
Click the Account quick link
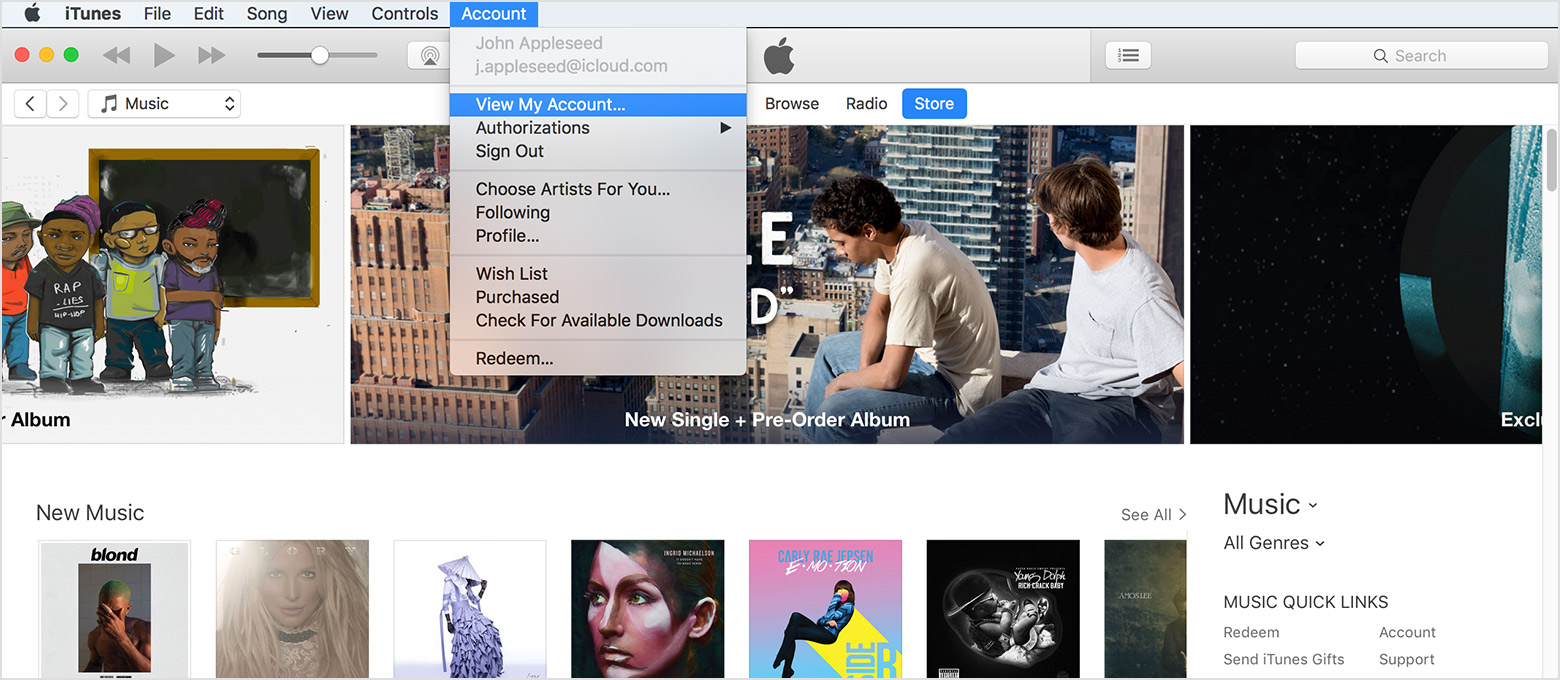click(1407, 632)
